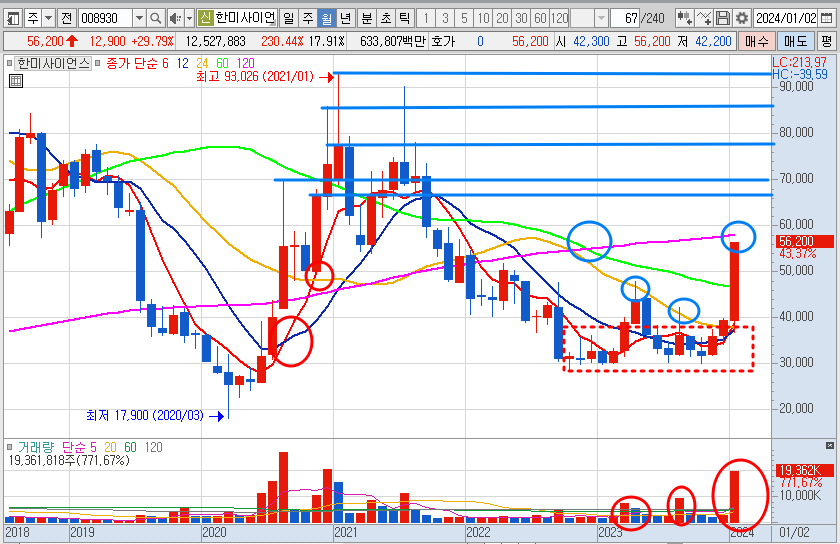Choose interval 5
Screen dimensions: 840x544
(x=464, y=19)
